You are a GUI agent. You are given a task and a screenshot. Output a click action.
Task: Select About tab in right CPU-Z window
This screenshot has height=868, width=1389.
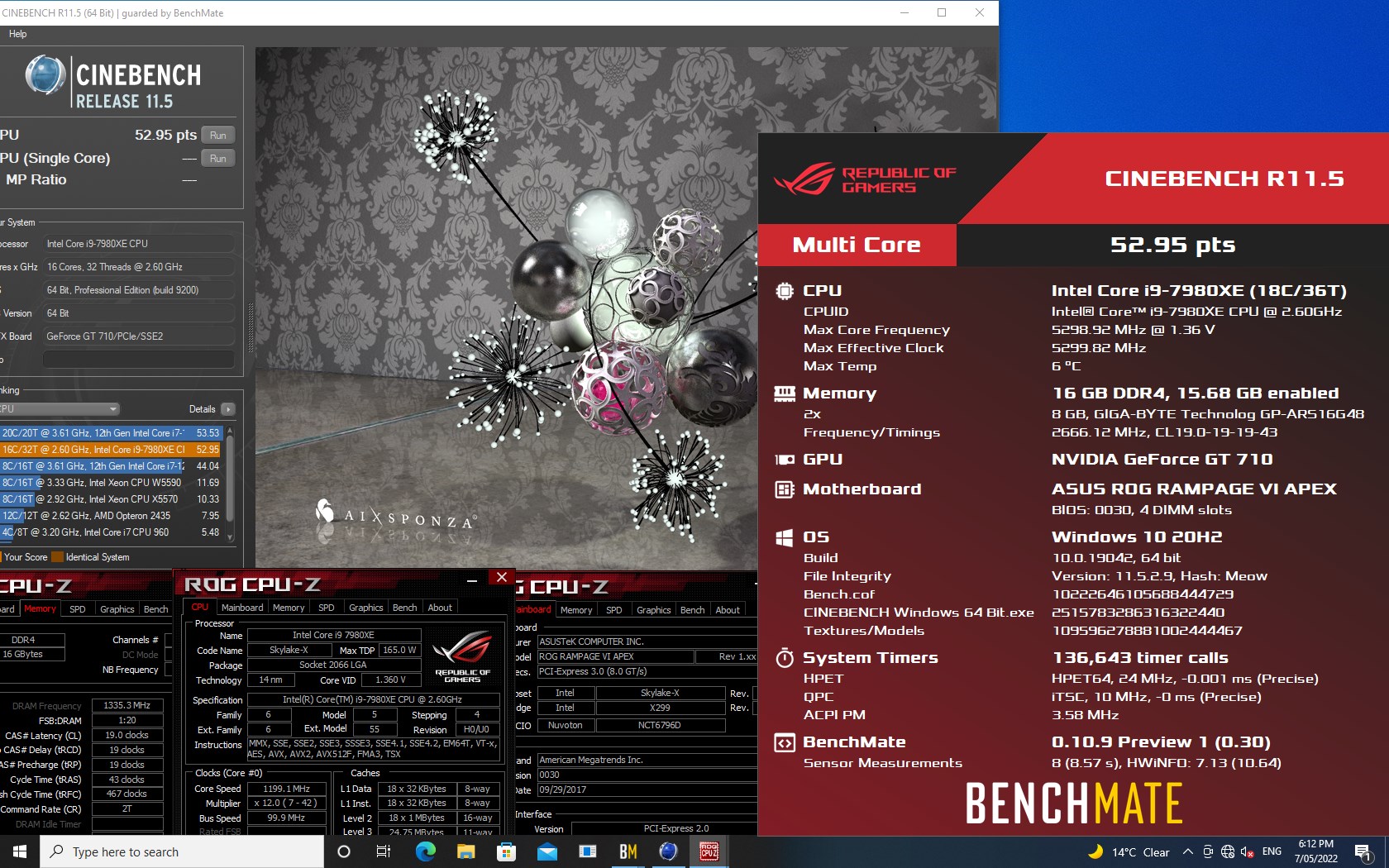pyautogui.click(x=728, y=610)
